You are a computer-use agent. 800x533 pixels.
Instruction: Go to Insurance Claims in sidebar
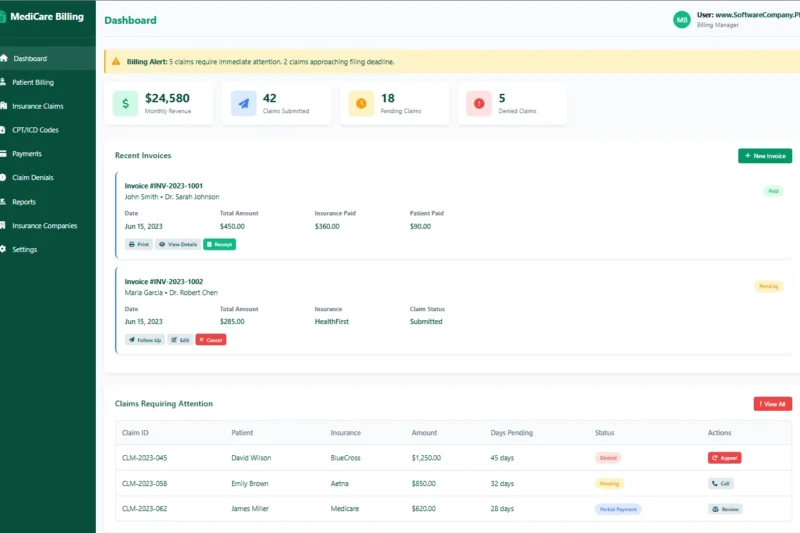tap(47, 106)
